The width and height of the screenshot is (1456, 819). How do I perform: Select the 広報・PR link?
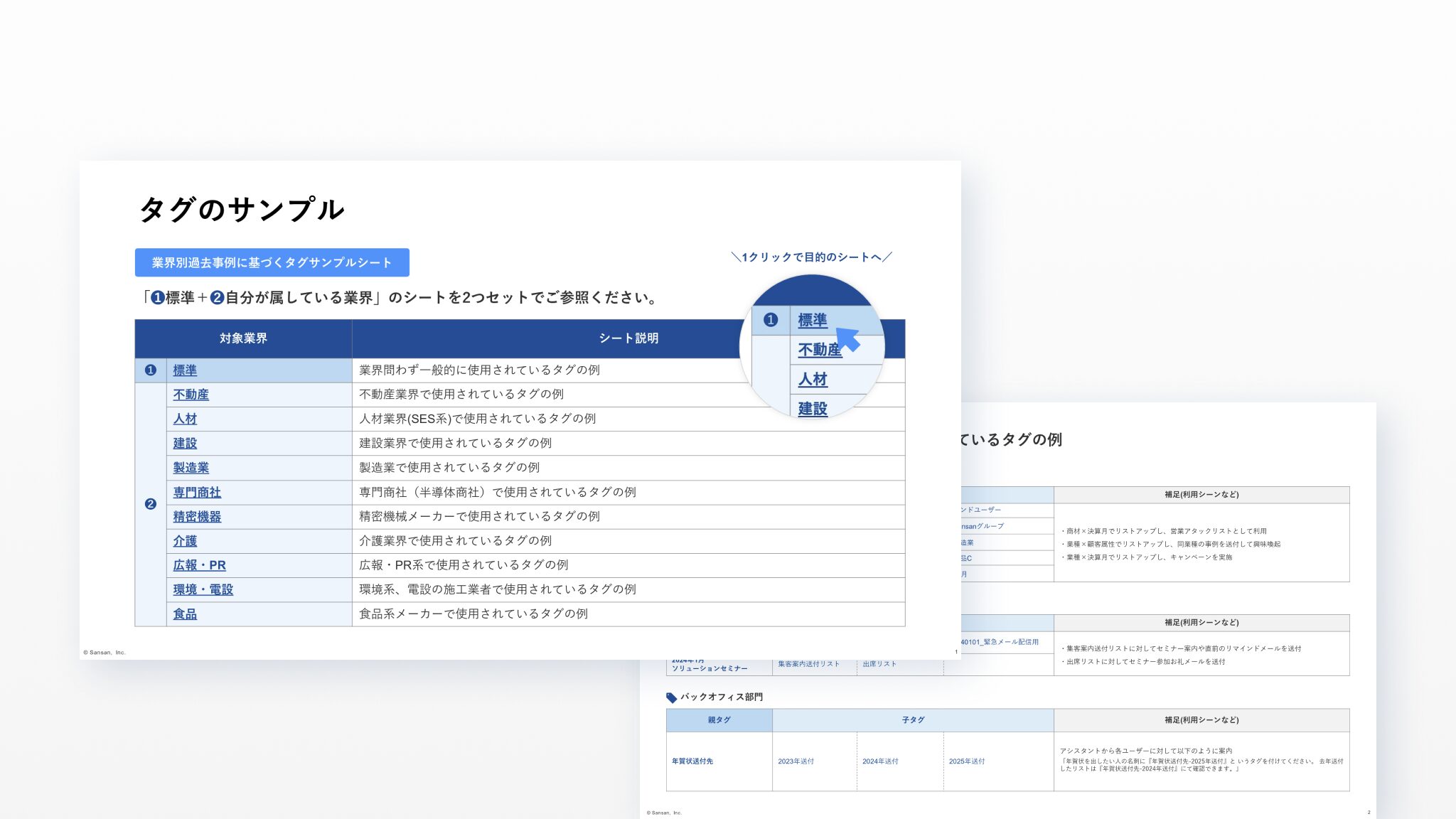point(199,565)
